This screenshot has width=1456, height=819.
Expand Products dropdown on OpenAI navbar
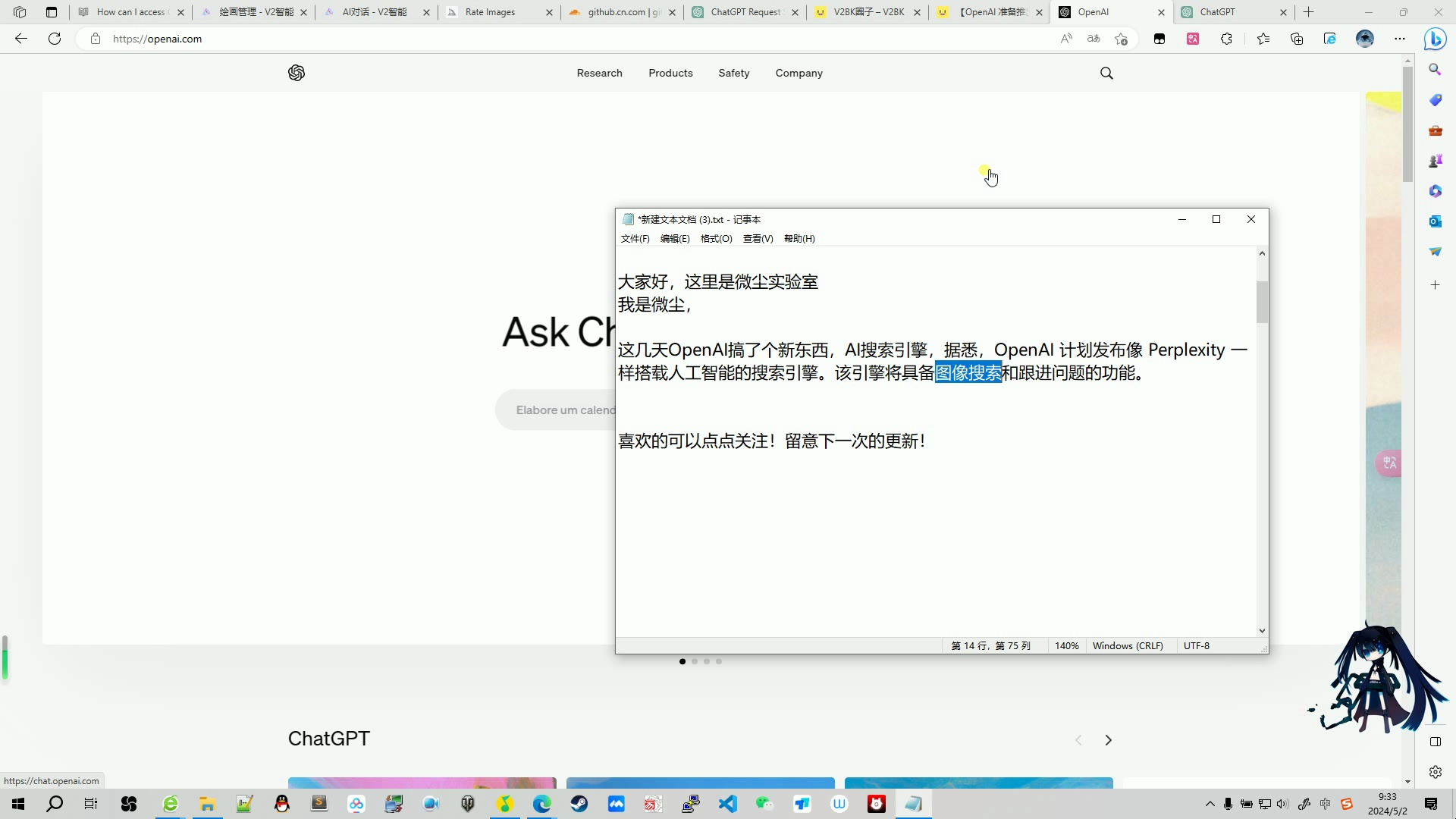tap(670, 72)
